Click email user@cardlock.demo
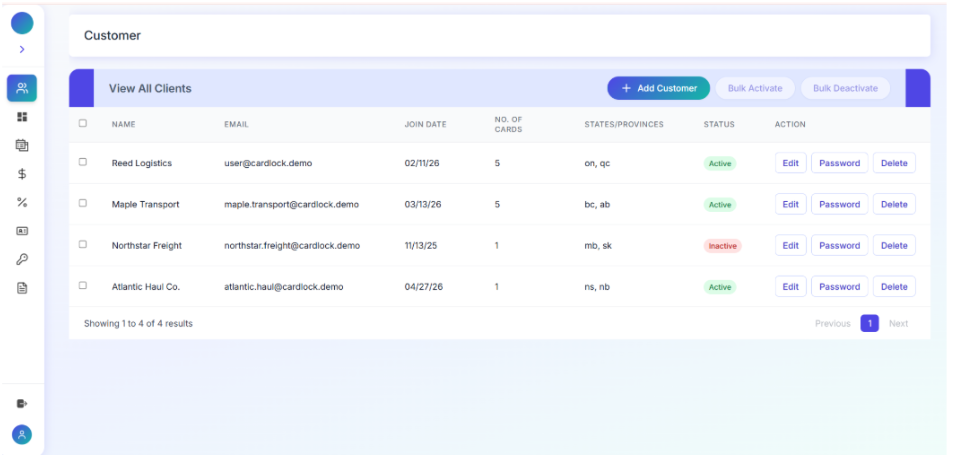 [268, 163]
